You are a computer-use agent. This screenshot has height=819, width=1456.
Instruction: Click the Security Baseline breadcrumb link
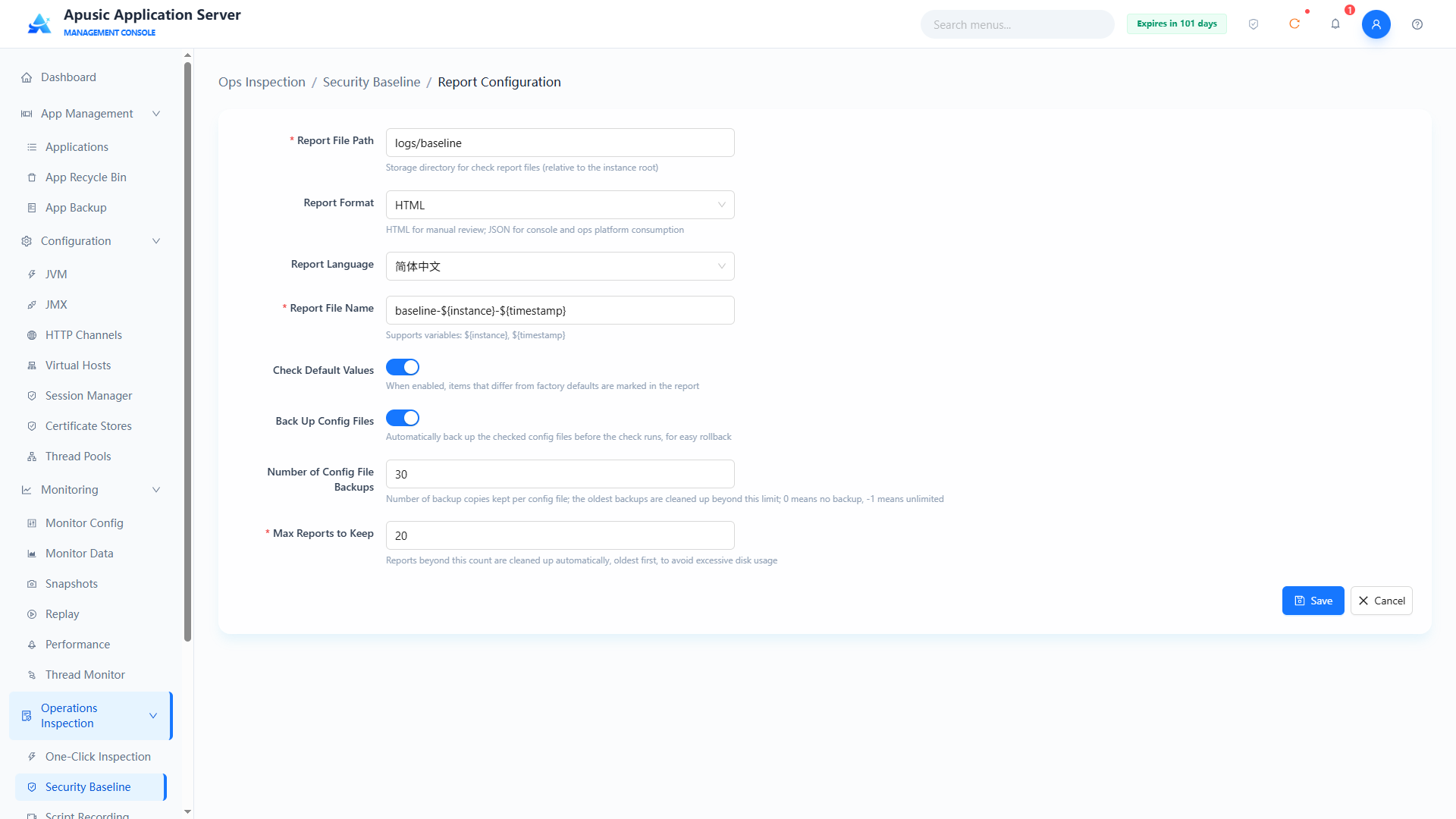point(372,82)
